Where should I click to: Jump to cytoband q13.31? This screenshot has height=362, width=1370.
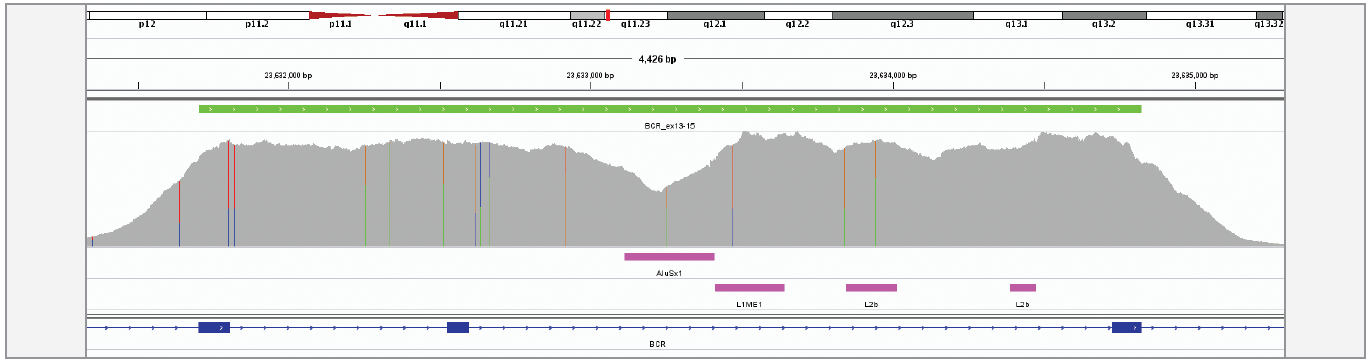1200,16
